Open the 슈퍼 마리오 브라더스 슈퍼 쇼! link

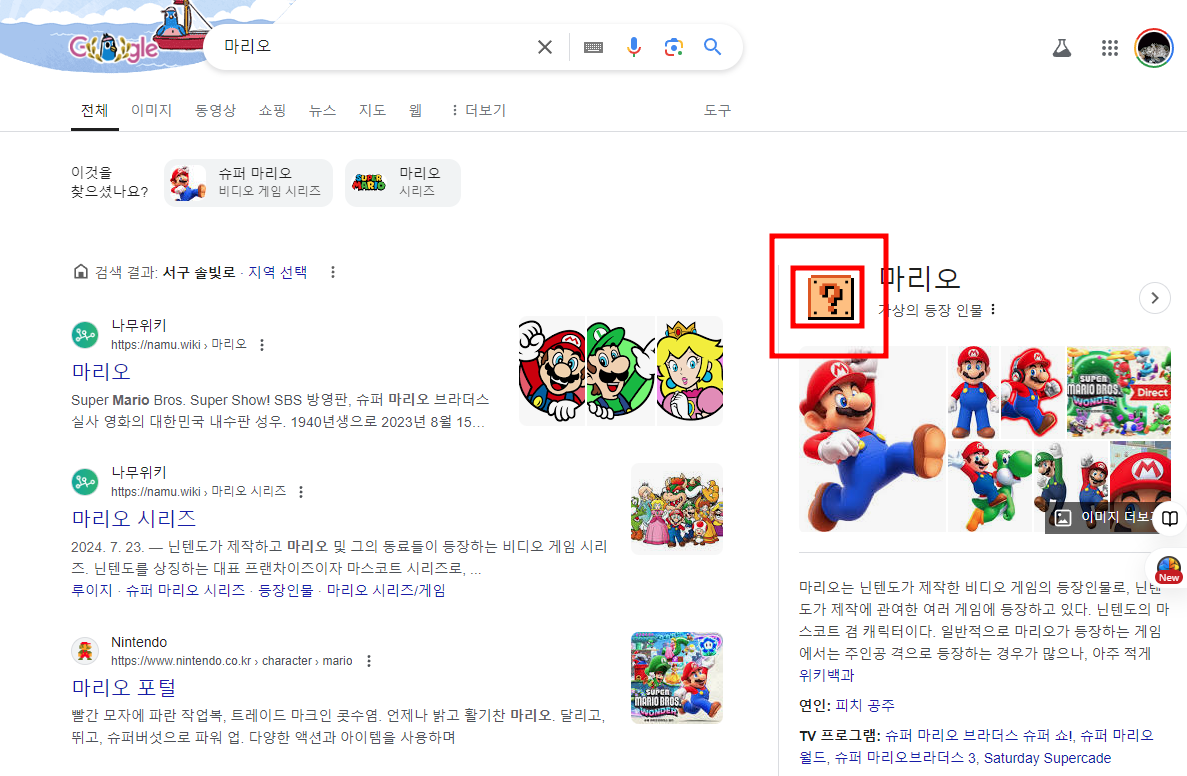(x=978, y=735)
